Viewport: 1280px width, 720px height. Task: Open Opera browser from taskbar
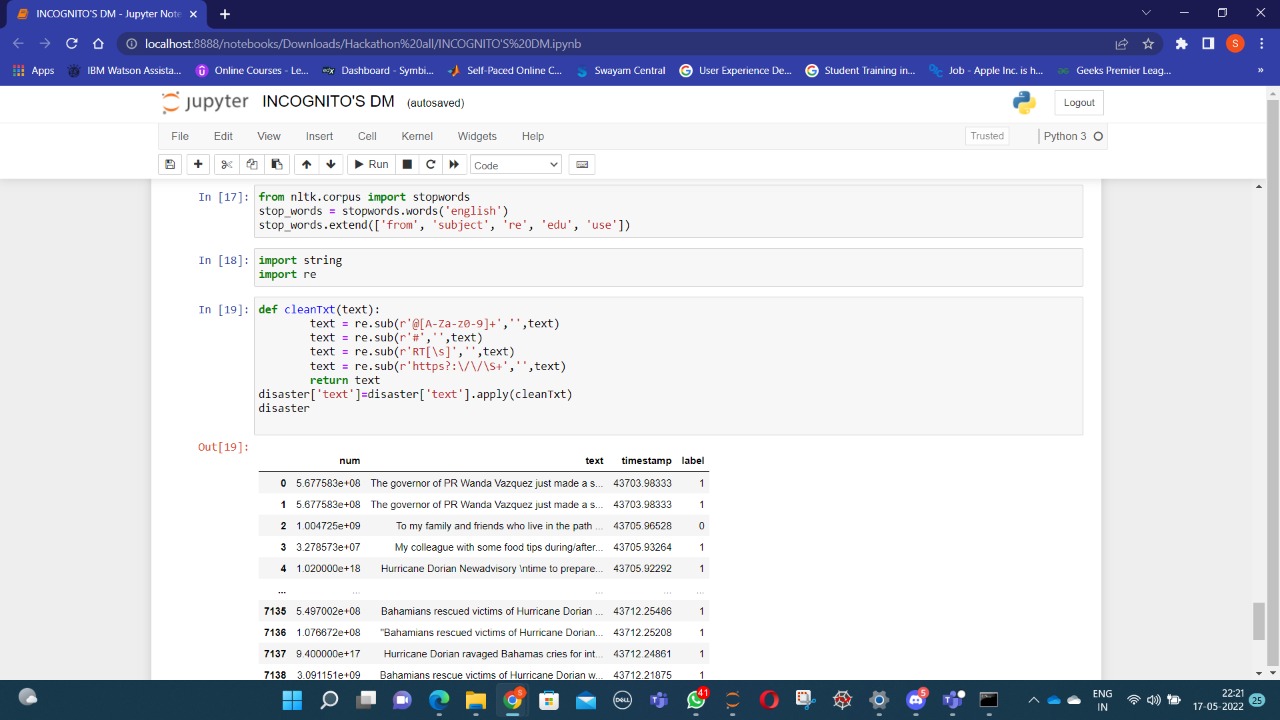[x=769, y=700]
